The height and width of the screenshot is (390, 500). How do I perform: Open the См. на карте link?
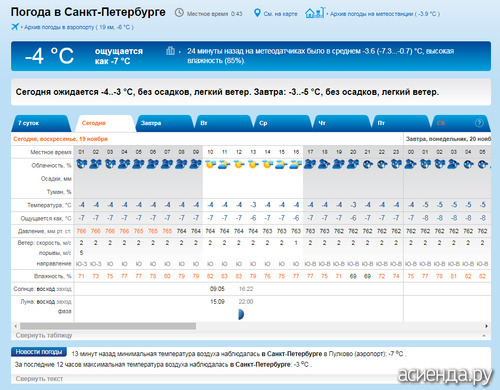[280, 14]
